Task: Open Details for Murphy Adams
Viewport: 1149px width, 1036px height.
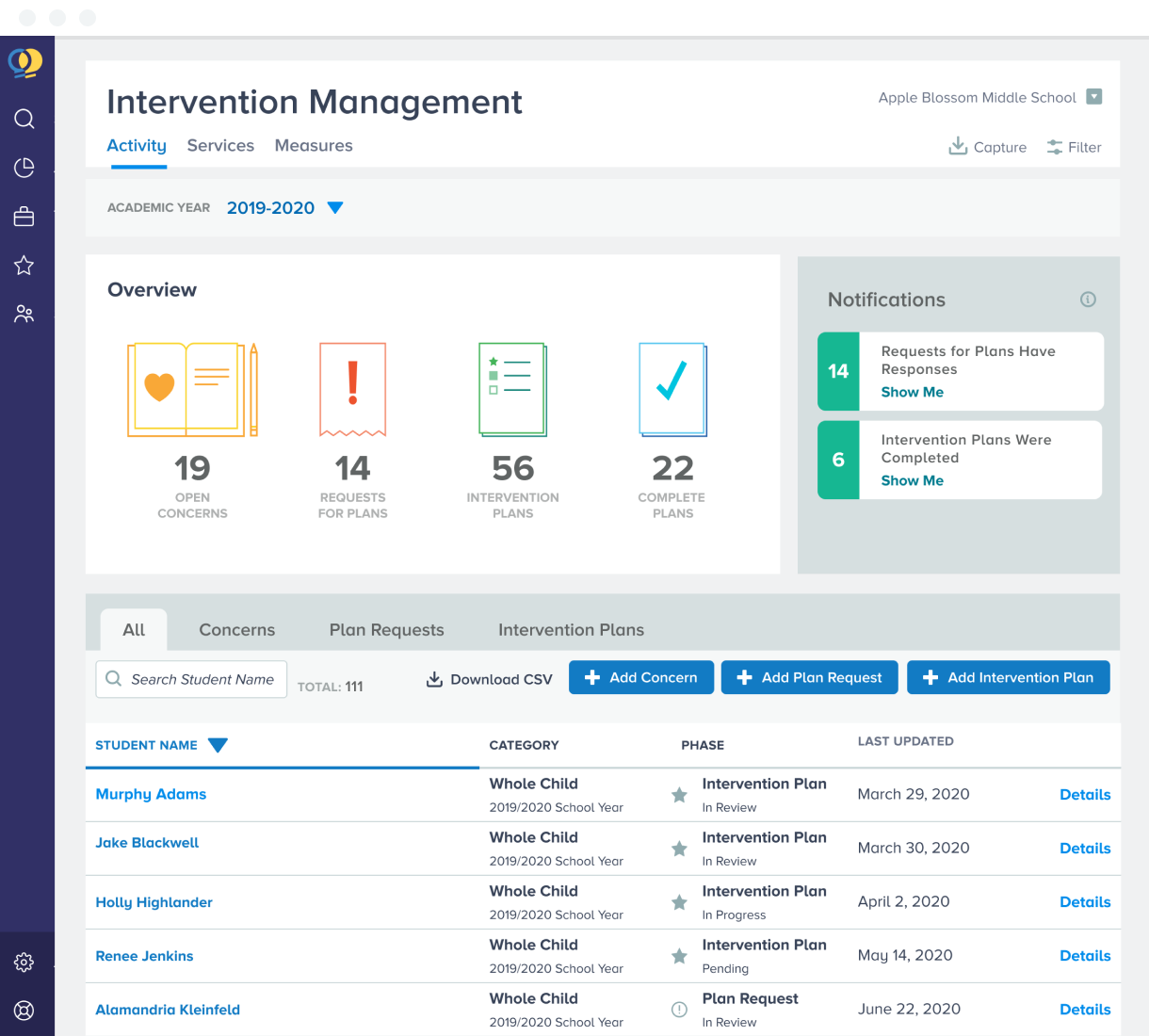Action: click(x=1085, y=795)
